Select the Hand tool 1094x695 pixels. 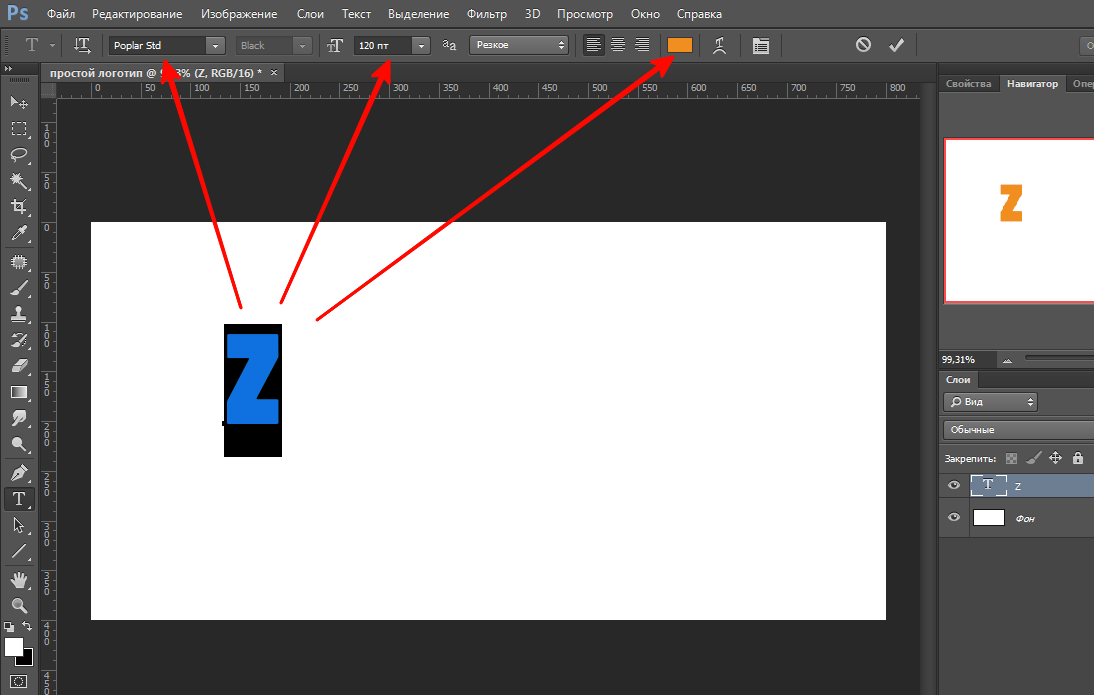(19, 580)
